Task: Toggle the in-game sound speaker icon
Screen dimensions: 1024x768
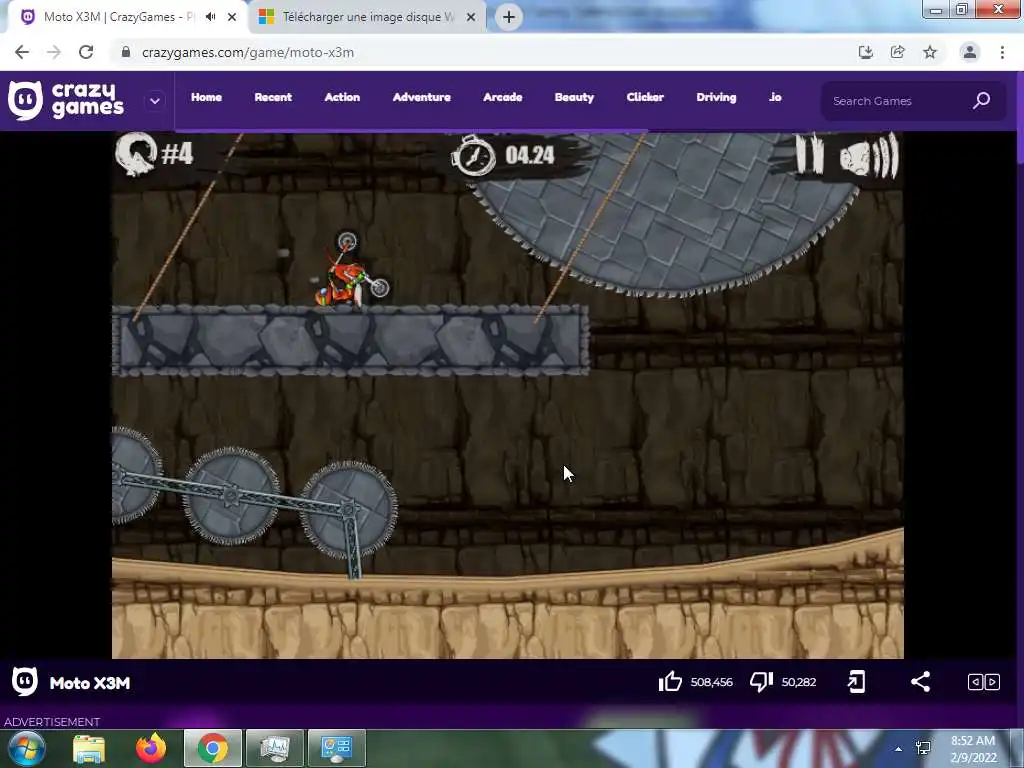Action: [x=869, y=155]
